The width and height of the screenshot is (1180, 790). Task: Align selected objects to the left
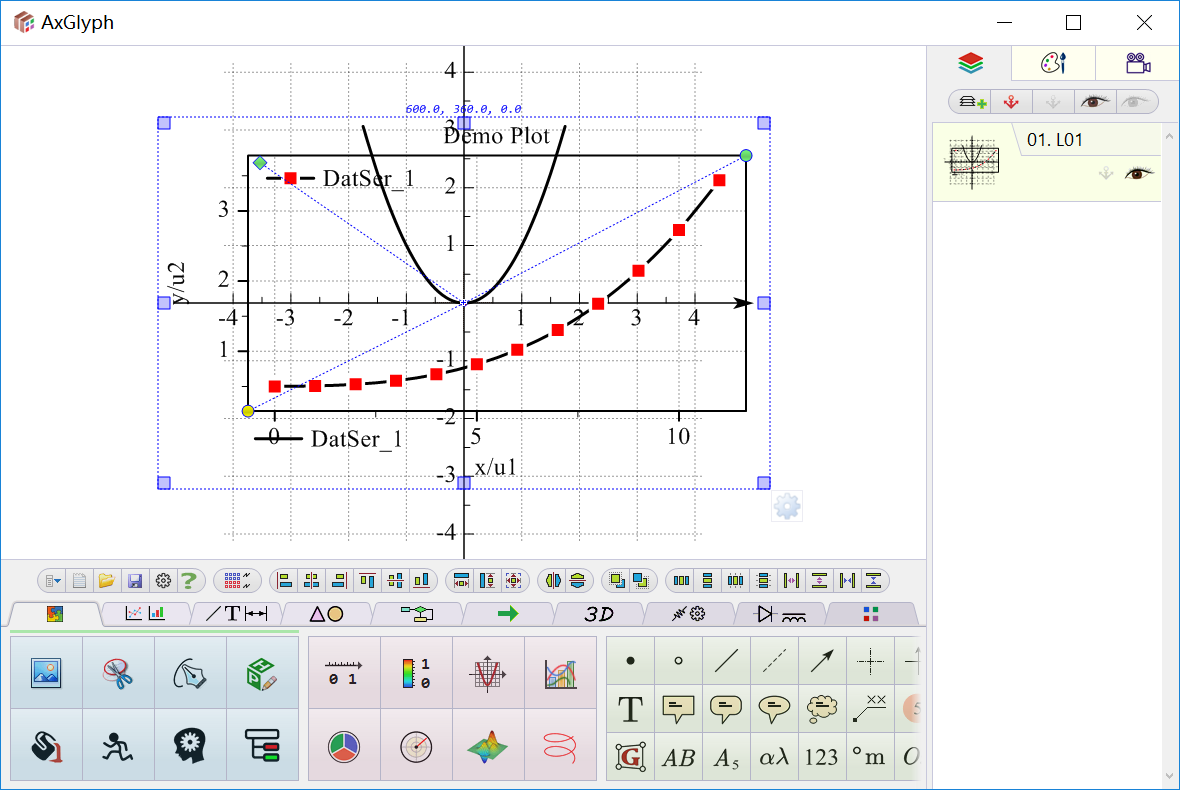[284, 580]
